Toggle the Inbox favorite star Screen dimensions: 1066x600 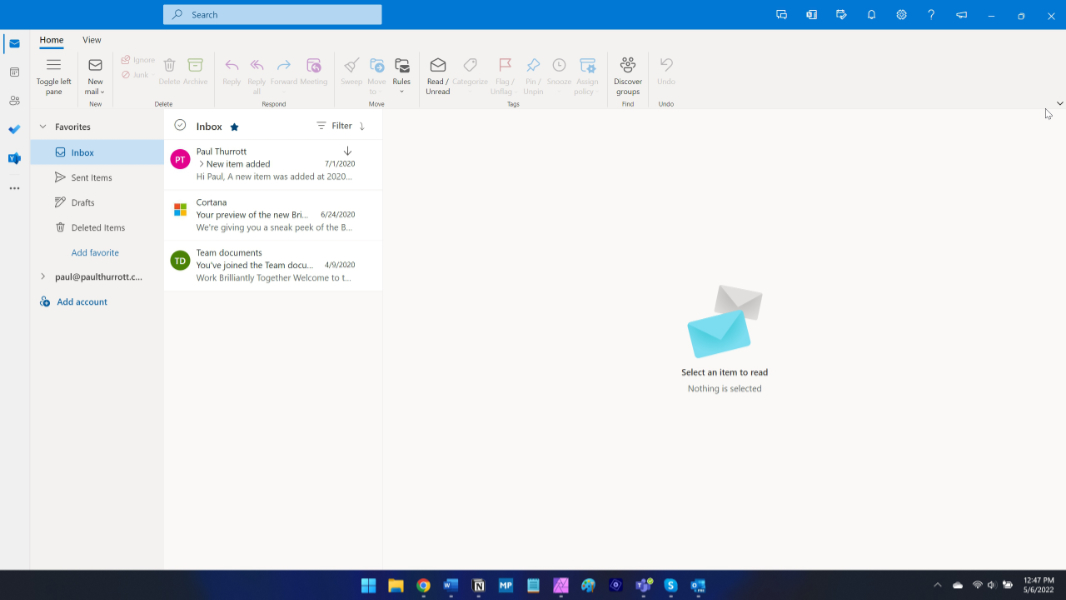point(235,127)
